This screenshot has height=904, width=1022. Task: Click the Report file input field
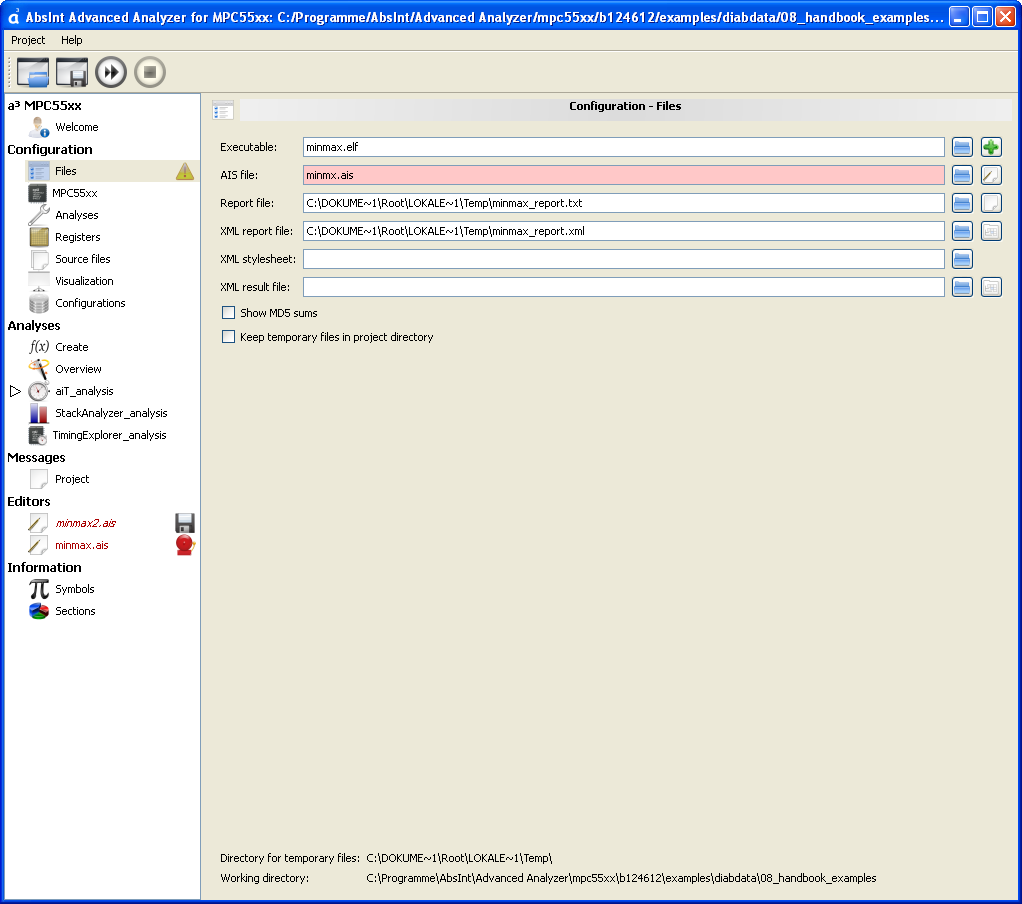coord(624,203)
